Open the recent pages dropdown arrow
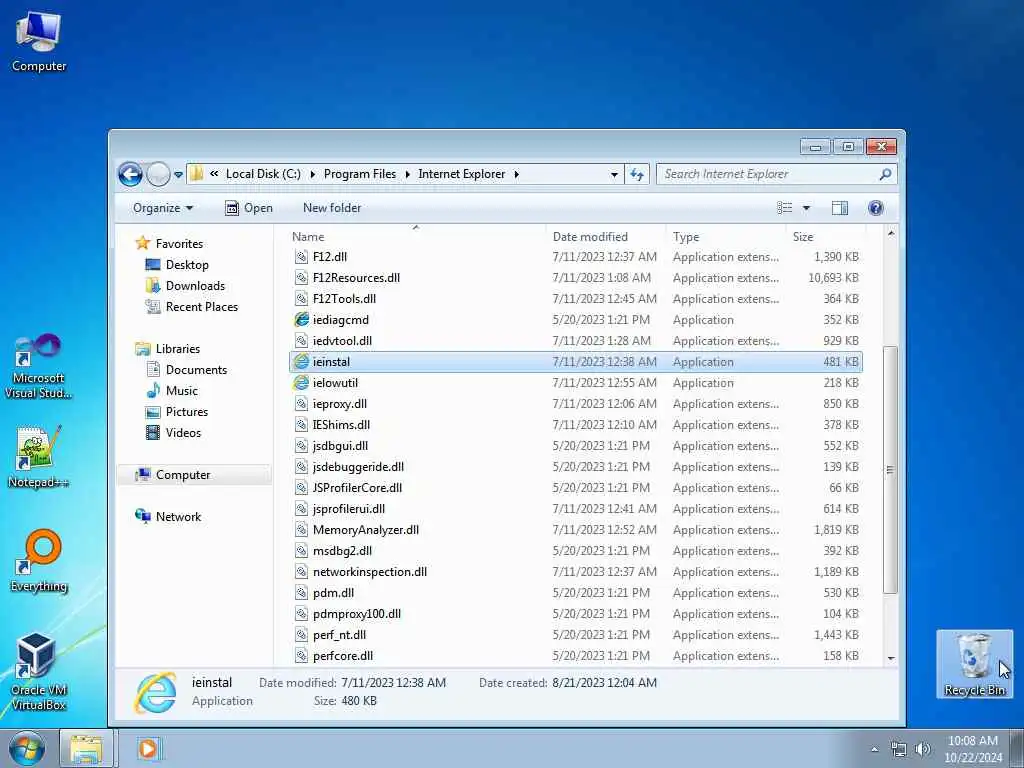The width and height of the screenshot is (1024, 768). pyautogui.click(x=178, y=174)
